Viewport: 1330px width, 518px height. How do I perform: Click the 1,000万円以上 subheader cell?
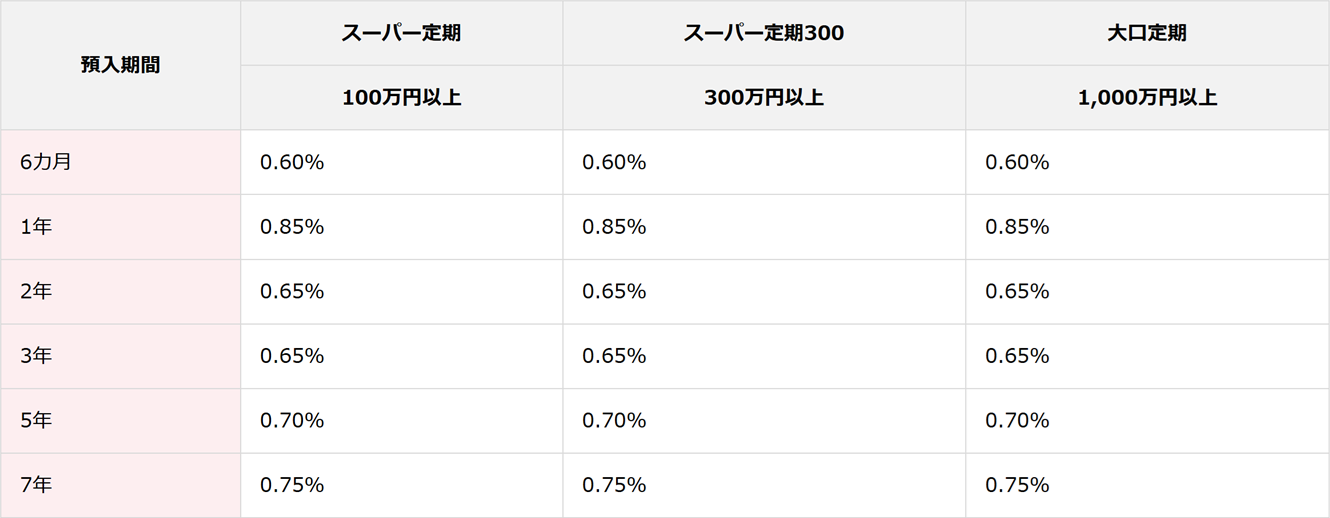[1146, 98]
